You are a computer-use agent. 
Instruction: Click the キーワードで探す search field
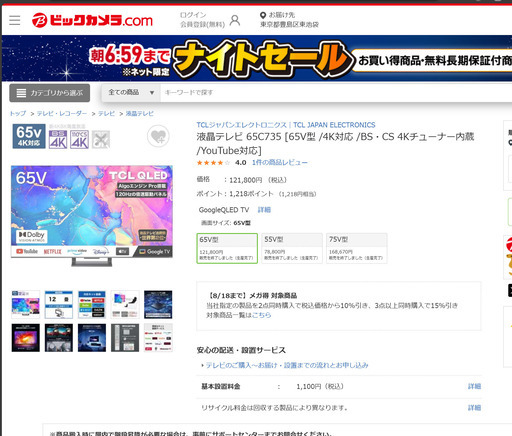tap(336, 92)
